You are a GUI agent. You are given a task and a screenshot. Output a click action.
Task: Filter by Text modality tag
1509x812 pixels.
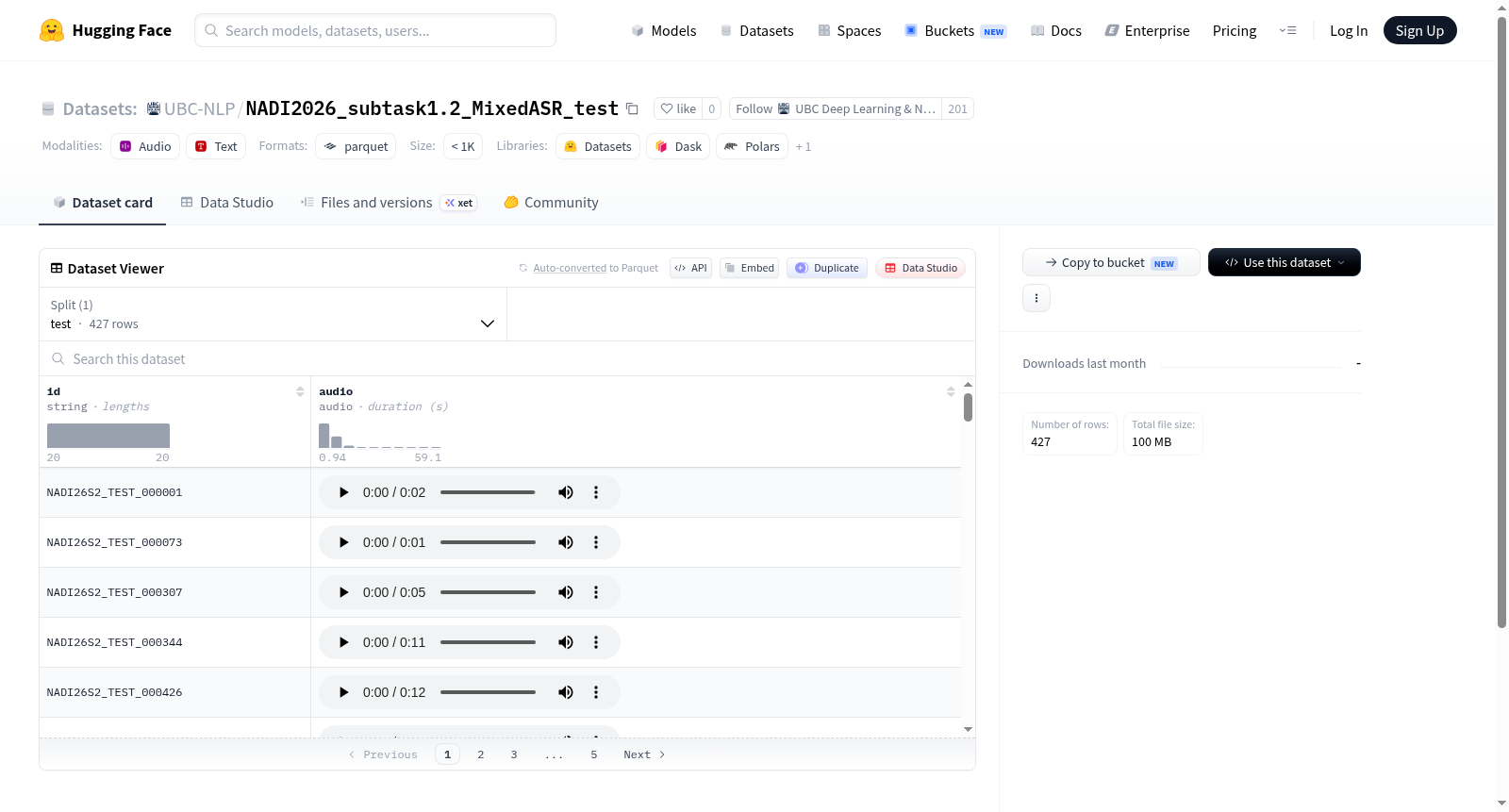point(216,146)
